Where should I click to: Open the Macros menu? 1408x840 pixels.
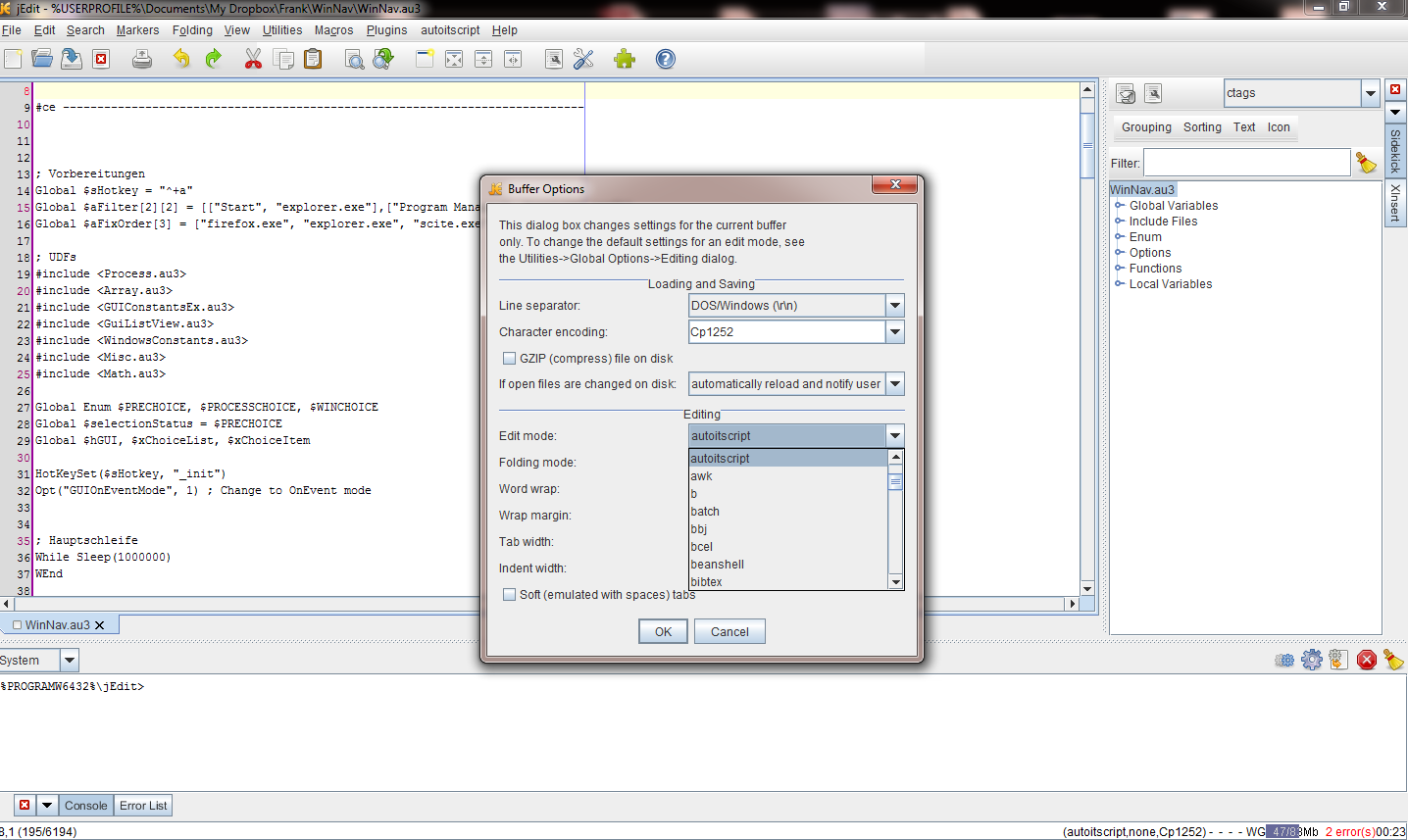click(x=333, y=30)
